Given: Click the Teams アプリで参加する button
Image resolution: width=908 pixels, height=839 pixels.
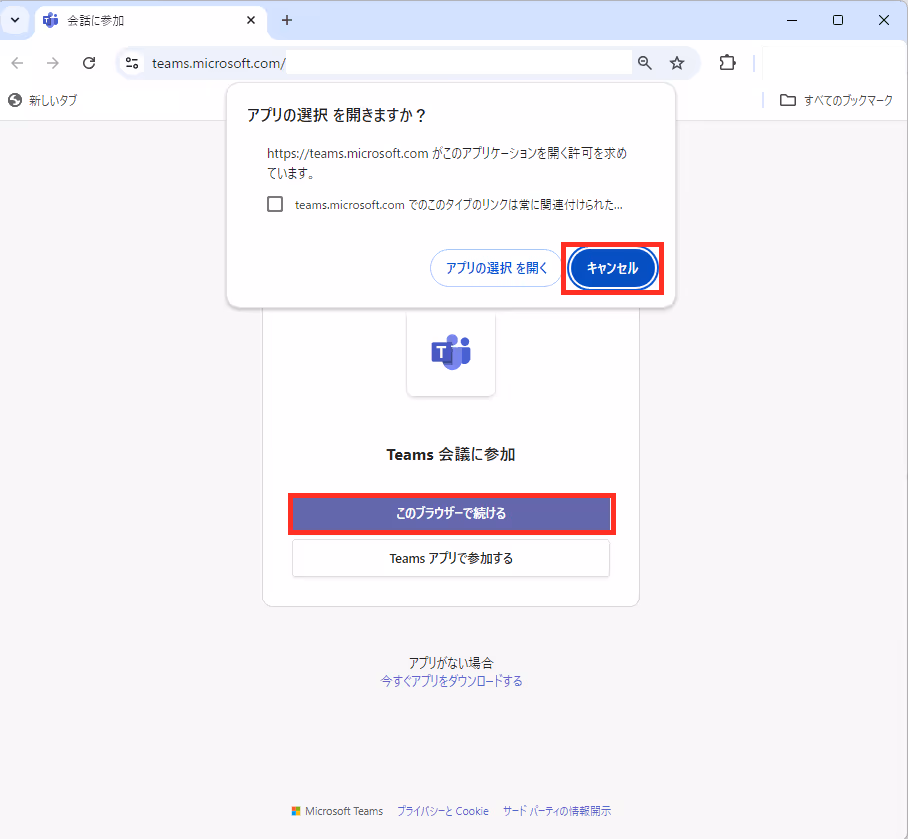Looking at the screenshot, I should (451, 558).
